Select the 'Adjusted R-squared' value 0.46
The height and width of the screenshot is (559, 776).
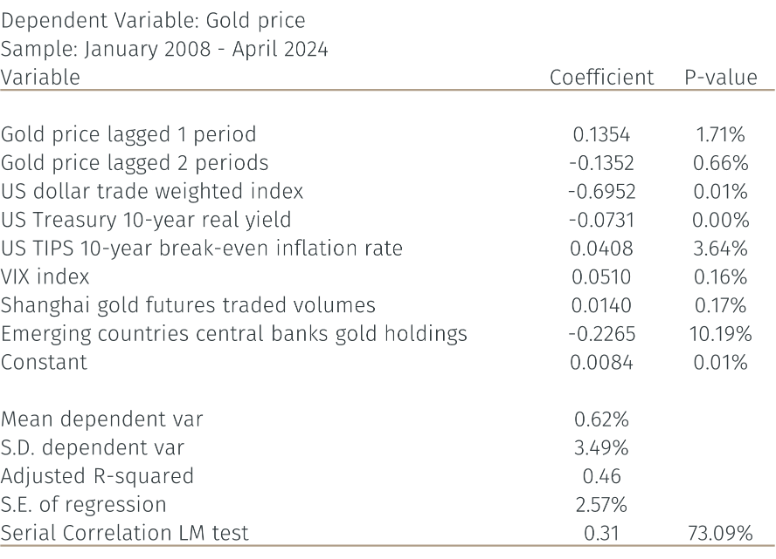(601, 476)
